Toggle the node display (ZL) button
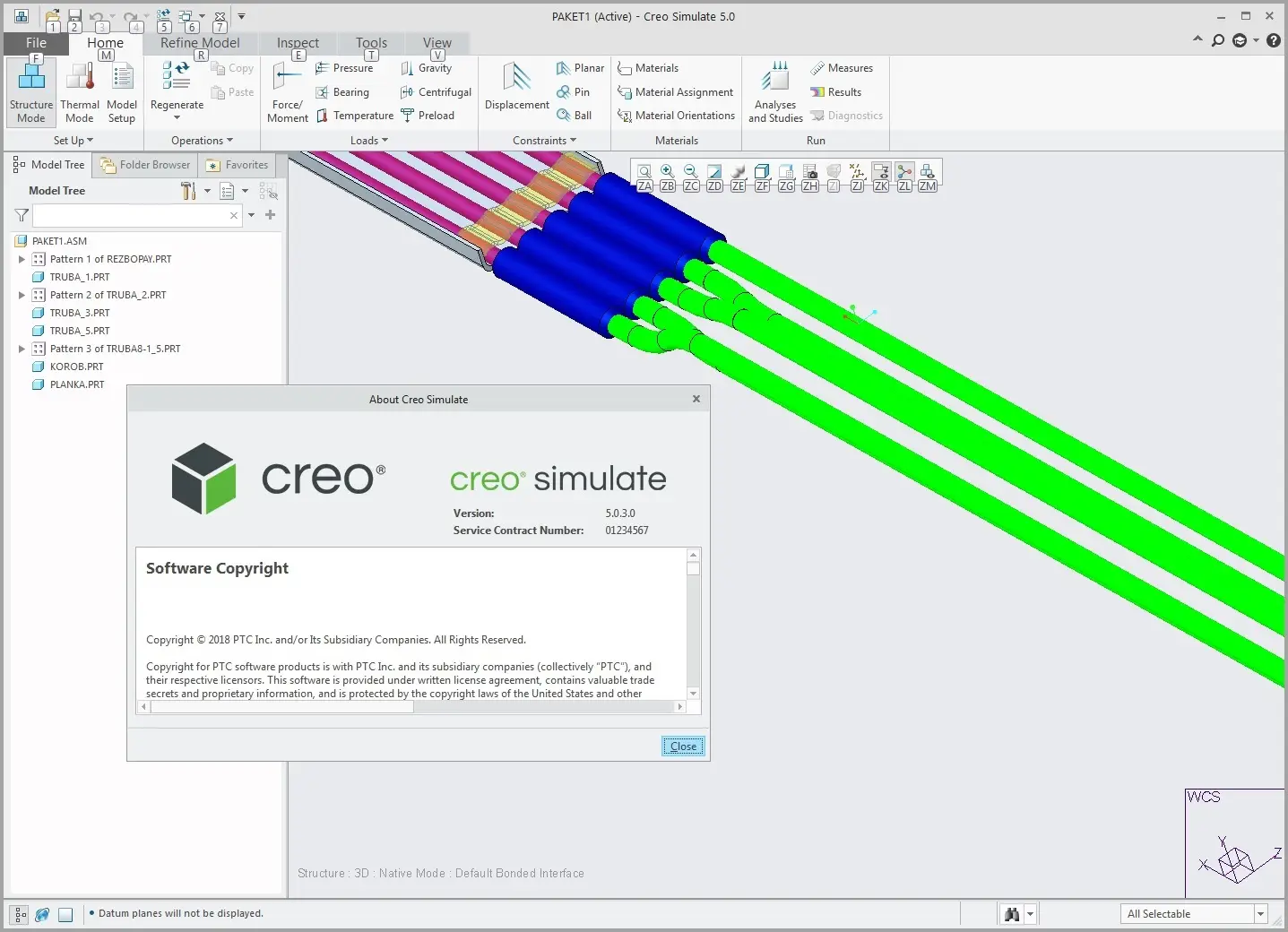This screenshot has width=1288, height=932. pos(904,171)
